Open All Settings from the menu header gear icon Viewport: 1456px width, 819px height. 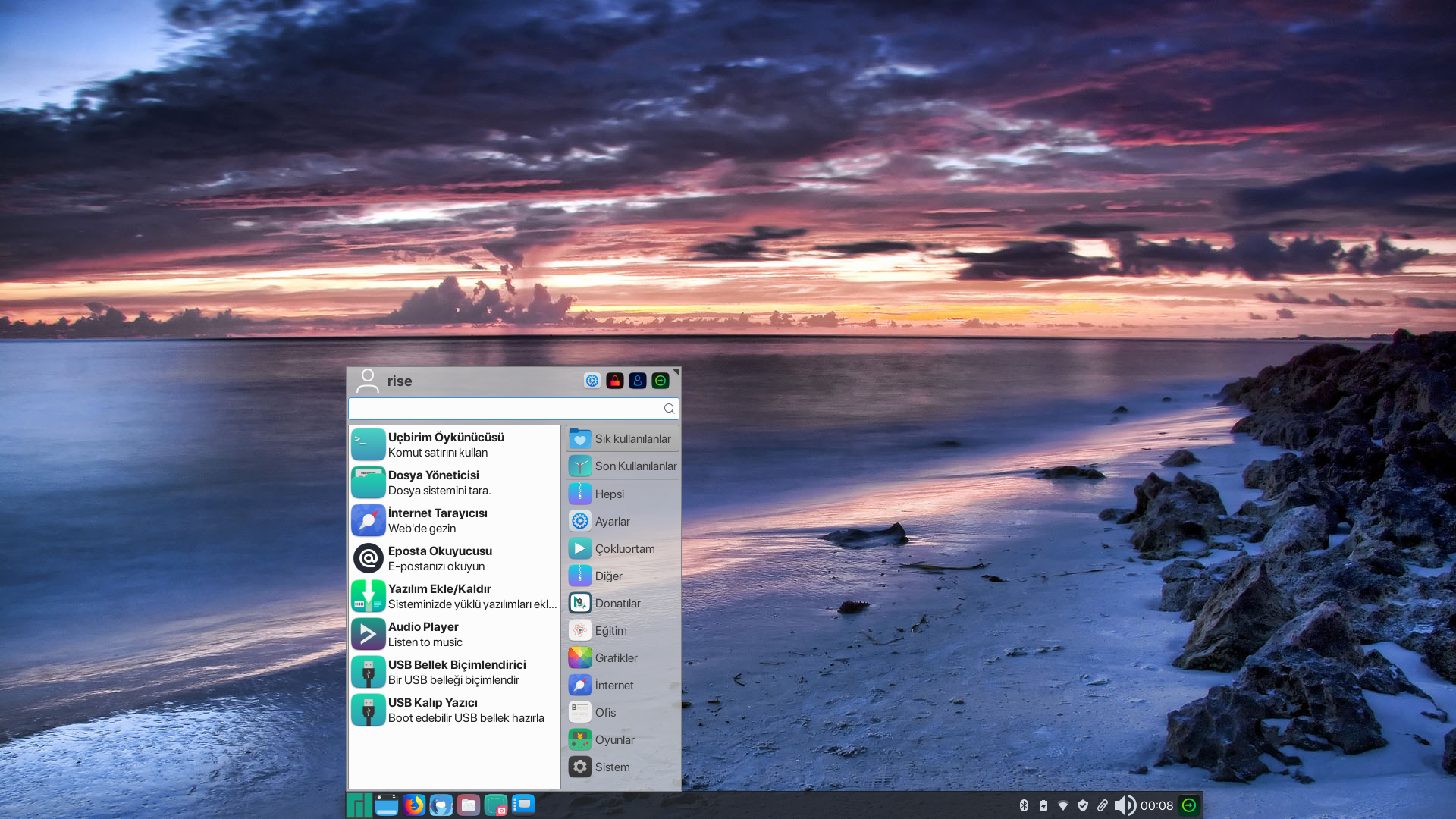(592, 381)
